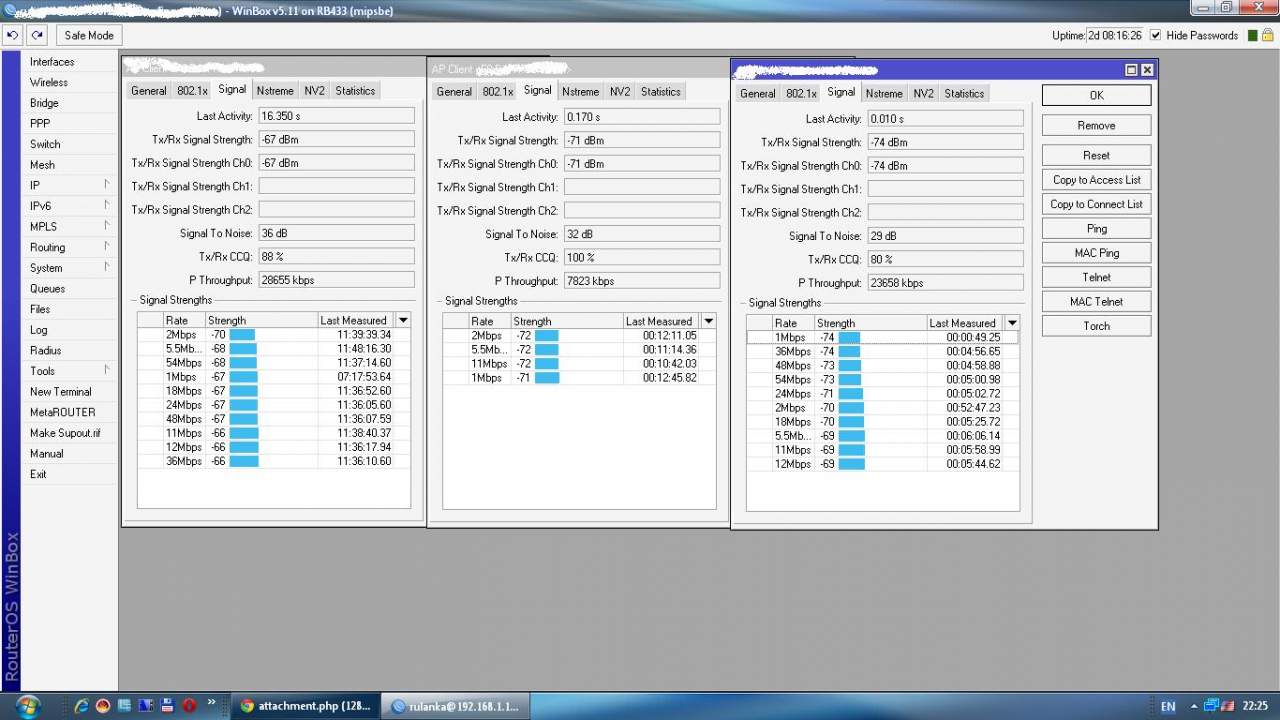Image resolution: width=1280 pixels, height=720 pixels.
Task: Sort by Last Measured column in right window
Action: coord(965,323)
